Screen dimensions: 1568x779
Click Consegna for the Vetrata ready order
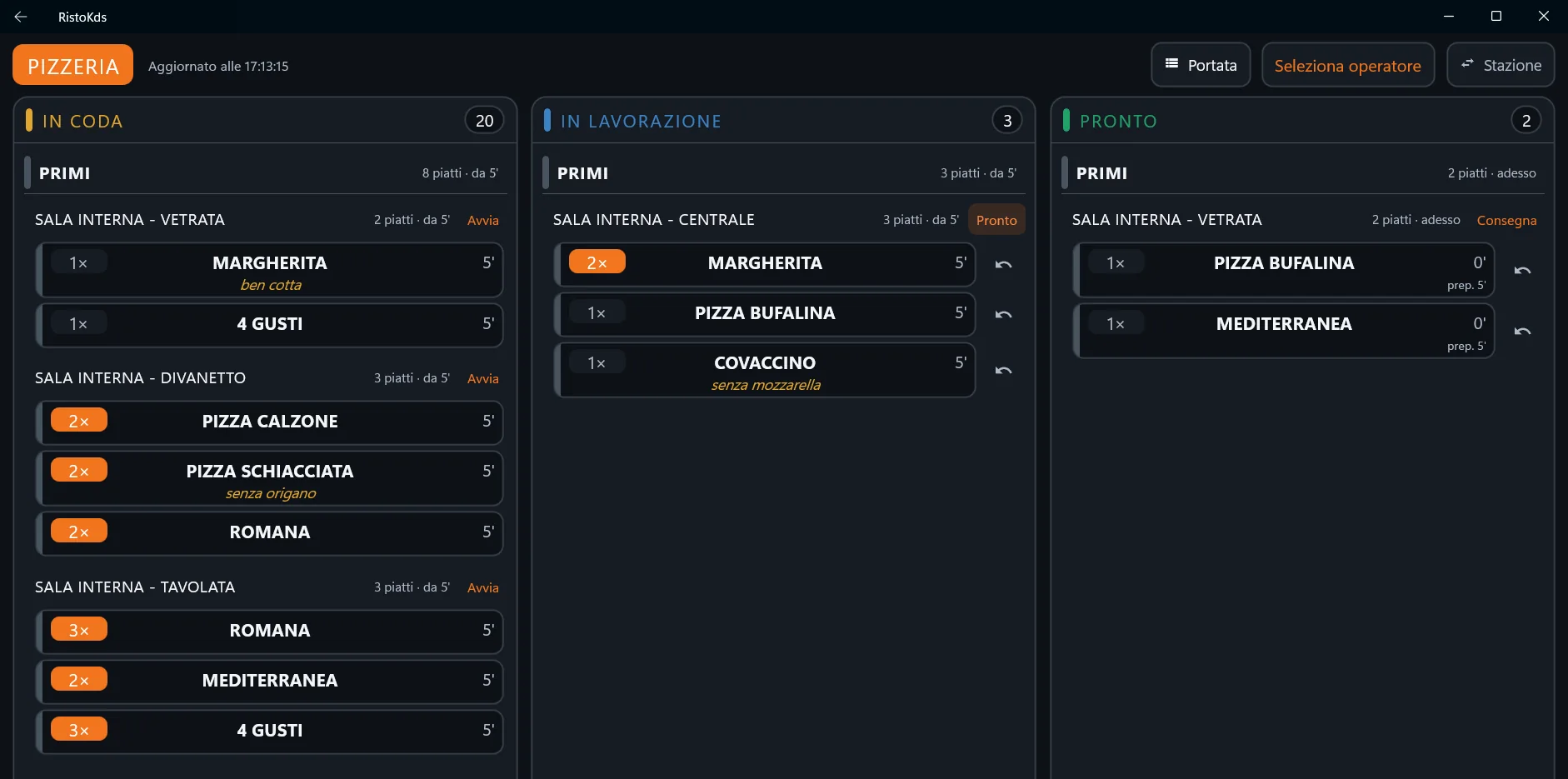(x=1506, y=220)
